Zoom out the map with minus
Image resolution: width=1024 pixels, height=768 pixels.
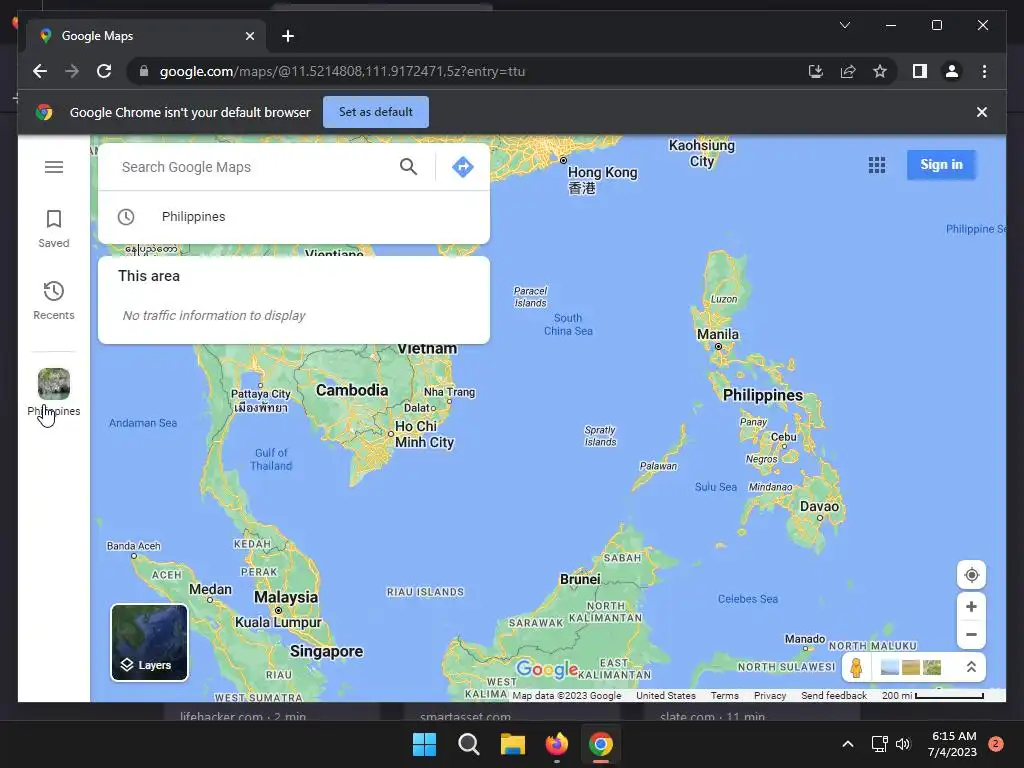(971, 634)
